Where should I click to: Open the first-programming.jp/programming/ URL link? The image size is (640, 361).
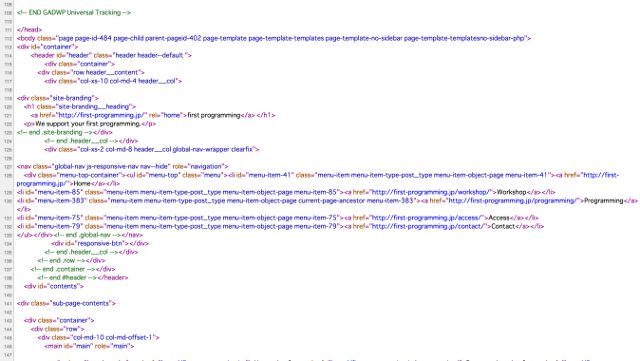click(x=513, y=201)
